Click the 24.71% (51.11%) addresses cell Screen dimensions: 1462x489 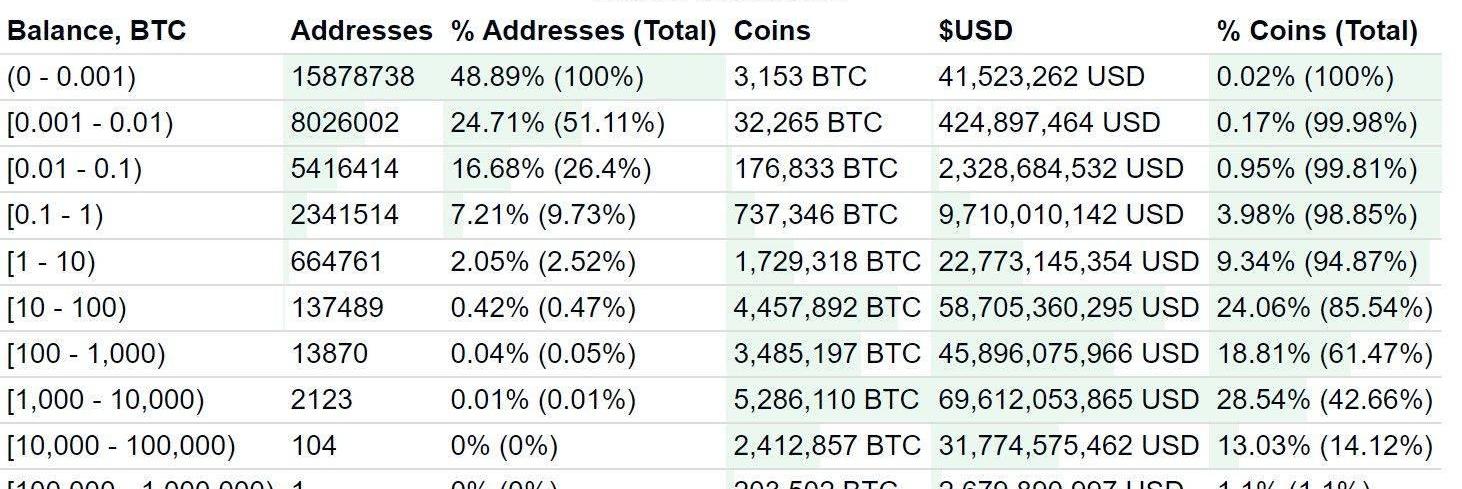557,123
